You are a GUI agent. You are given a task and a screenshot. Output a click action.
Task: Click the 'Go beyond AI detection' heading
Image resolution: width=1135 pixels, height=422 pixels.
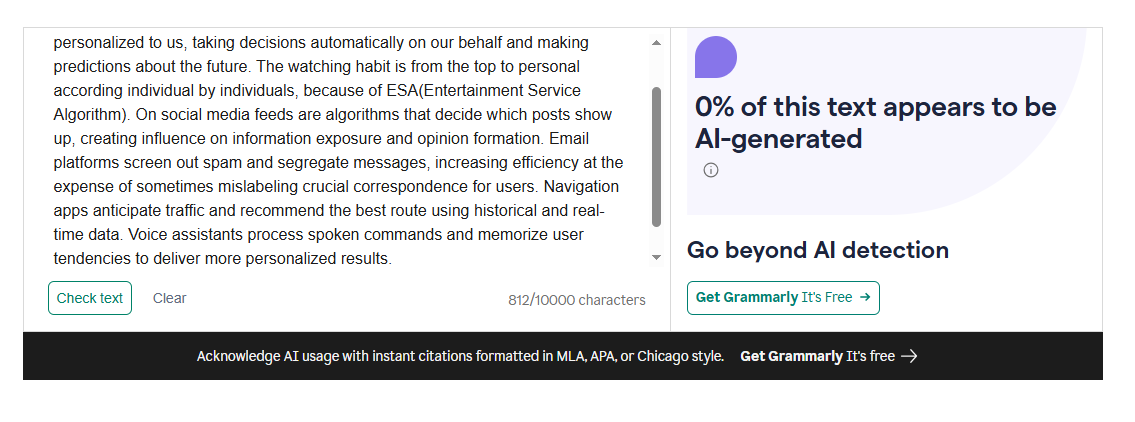pos(817,250)
